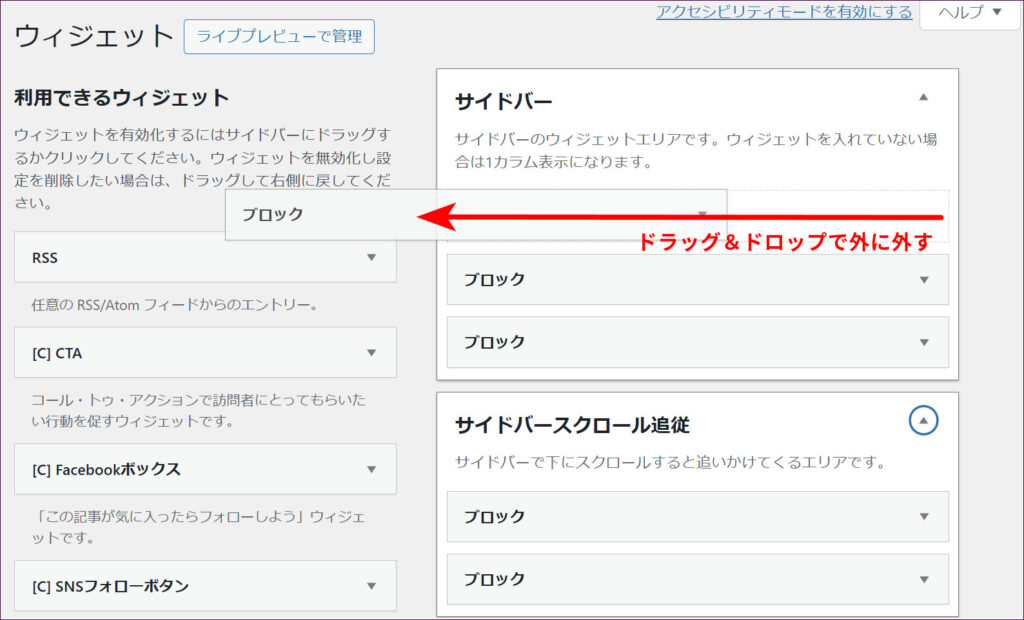Expand the [C] Facebookボックス widget arrow
1024x620 pixels.
371,469
